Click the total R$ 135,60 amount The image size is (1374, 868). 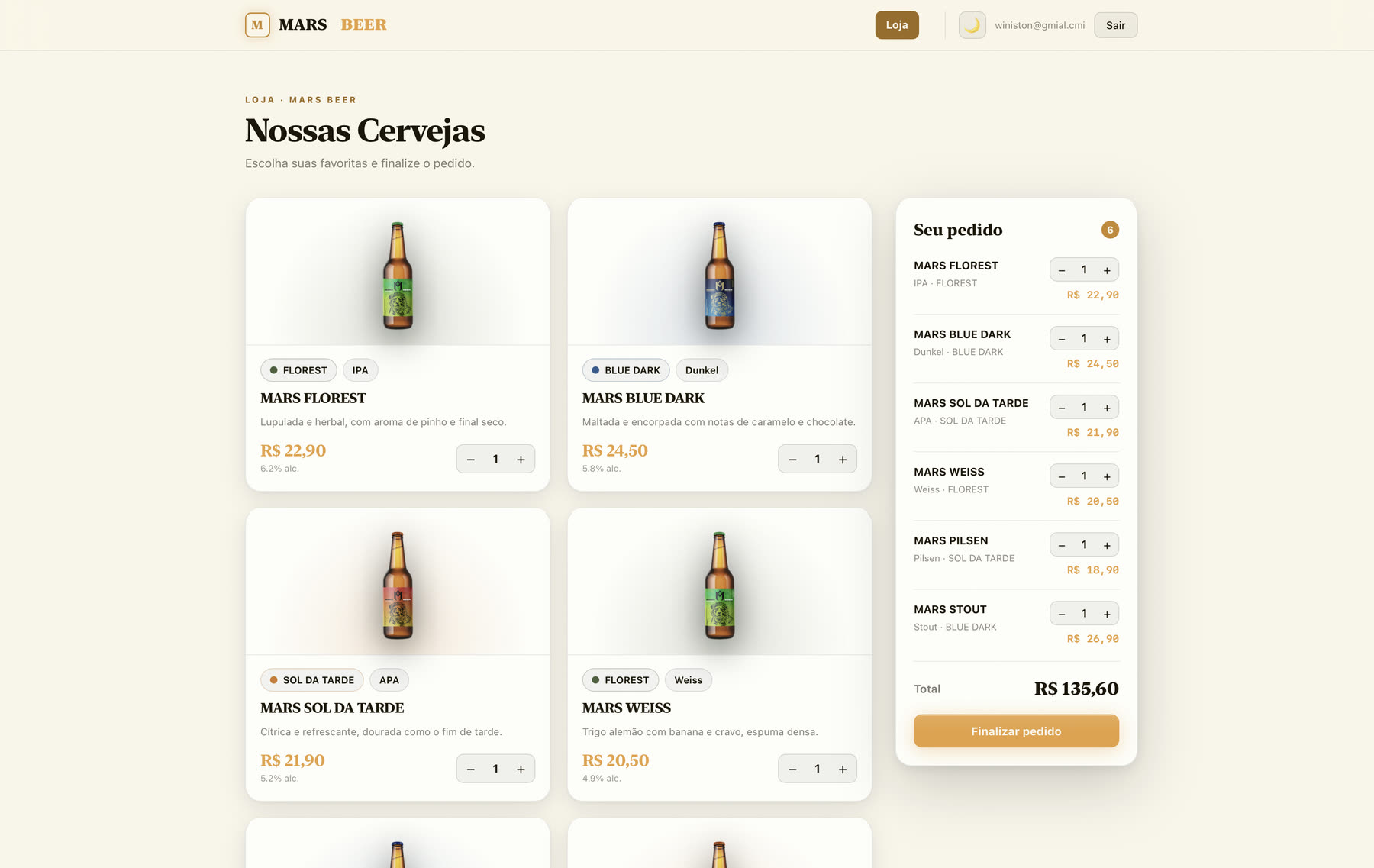pos(1076,689)
